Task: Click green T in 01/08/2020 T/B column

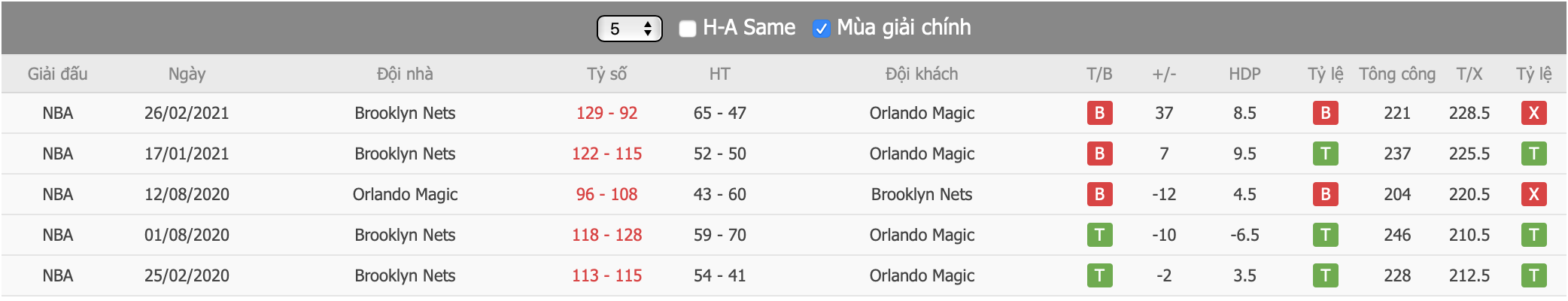Action: (1099, 235)
